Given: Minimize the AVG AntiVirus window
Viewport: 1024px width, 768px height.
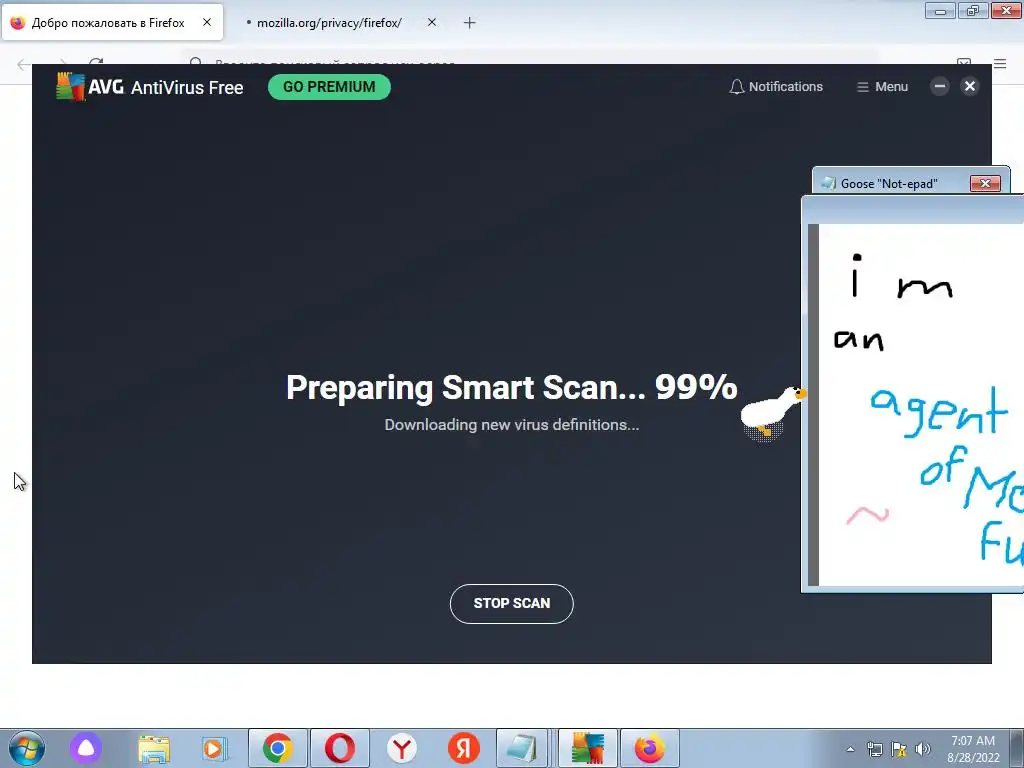Looking at the screenshot, I should 940,86.
